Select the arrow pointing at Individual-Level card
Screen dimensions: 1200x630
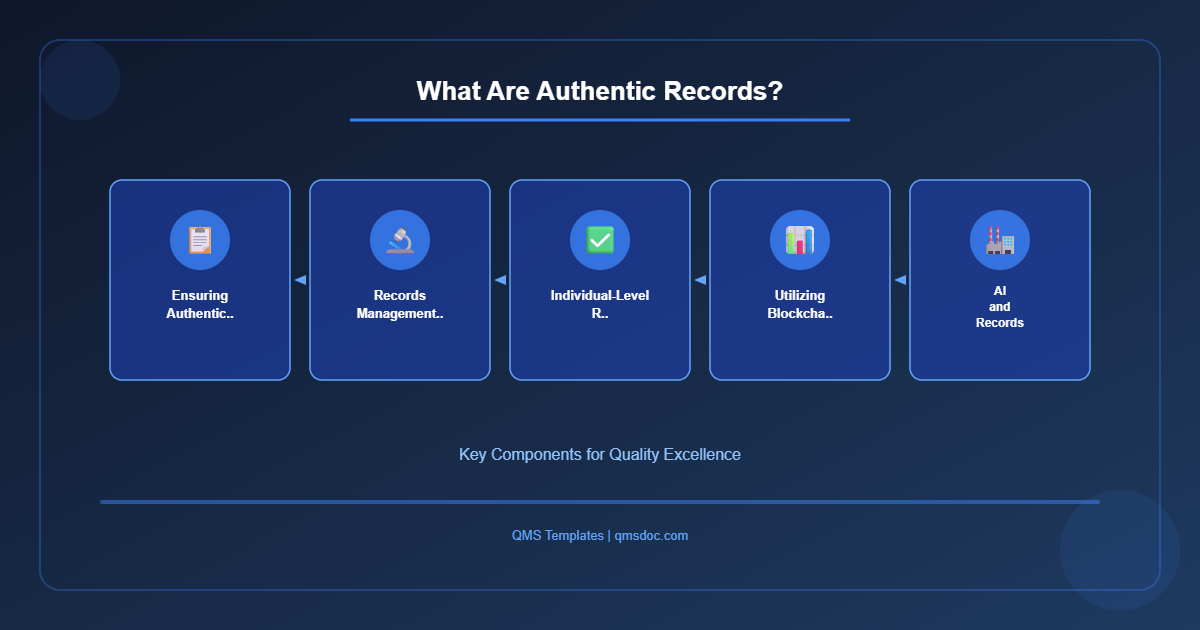[700, 280]
